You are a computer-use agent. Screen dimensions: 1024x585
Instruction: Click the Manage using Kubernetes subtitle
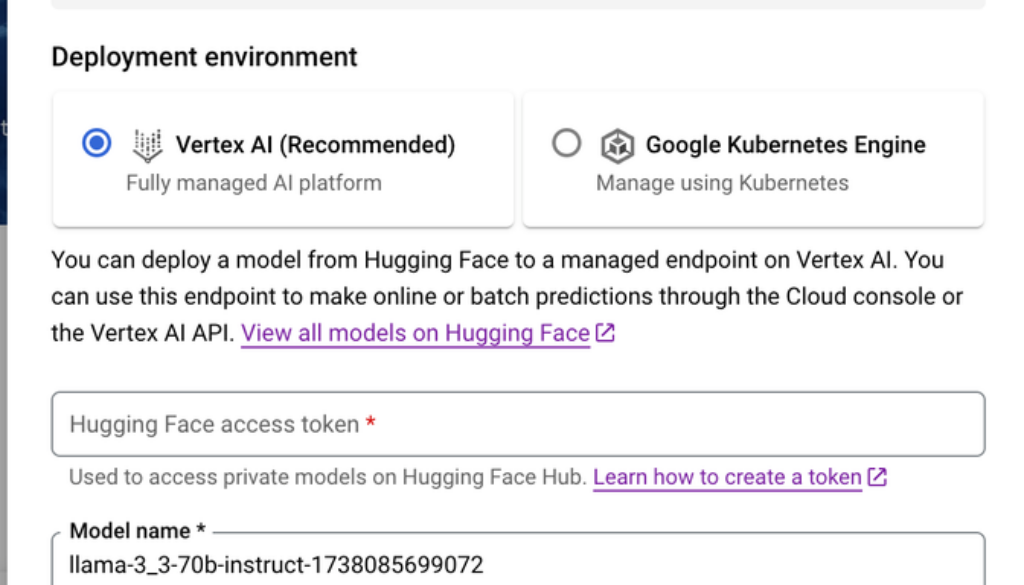point(722,183)
